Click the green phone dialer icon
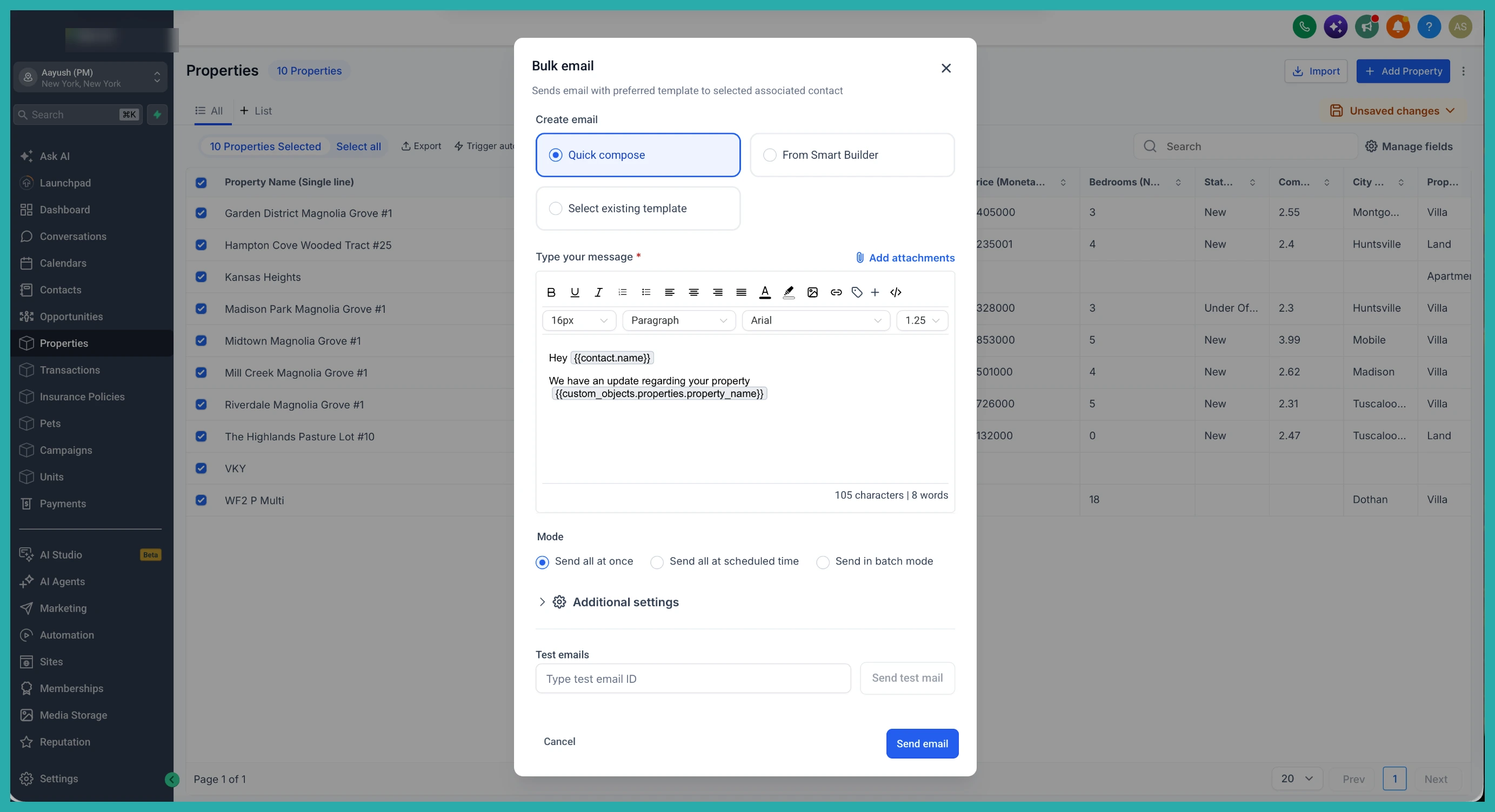Image resolution: width=1495 pixels, height=812 pixels. (1304, 26)
